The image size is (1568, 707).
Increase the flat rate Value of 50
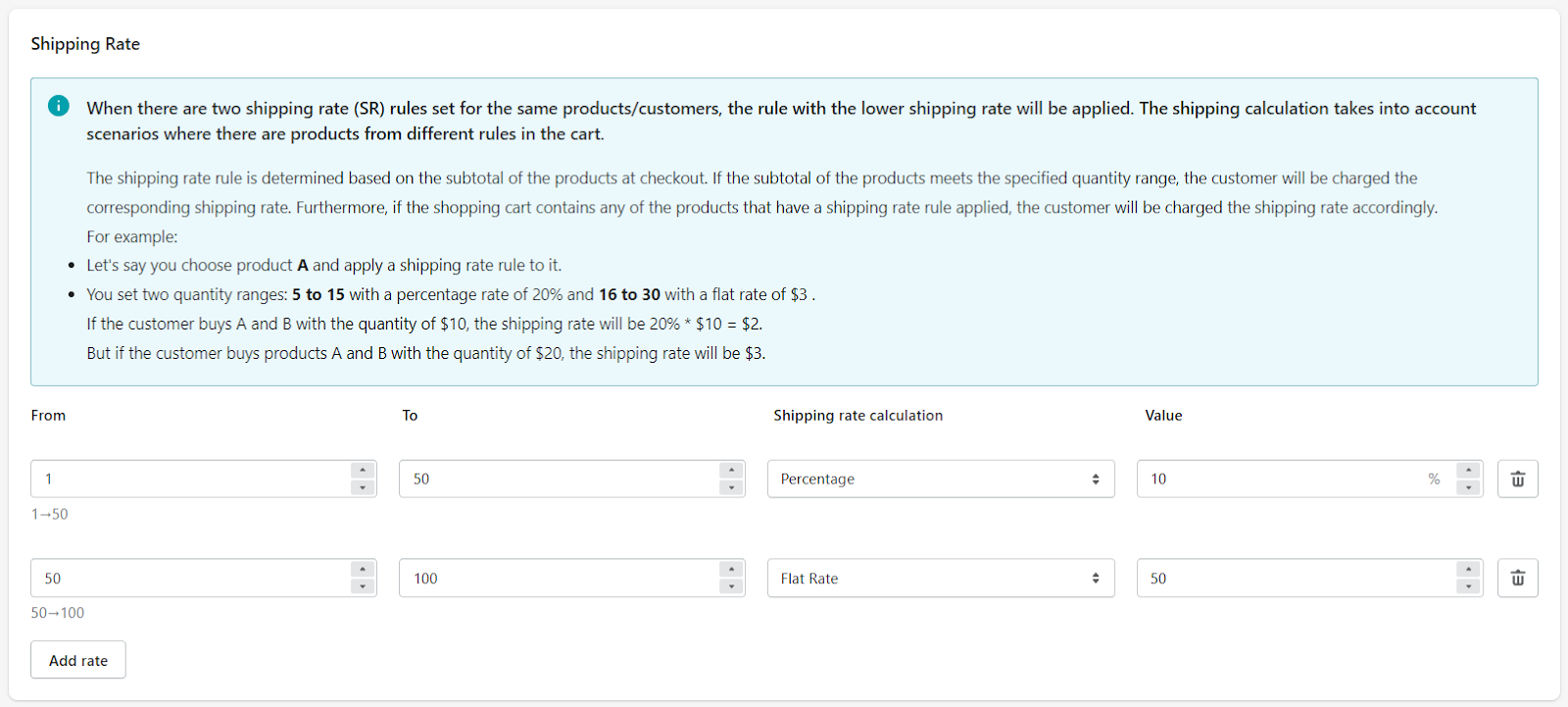pos(1468,570)
